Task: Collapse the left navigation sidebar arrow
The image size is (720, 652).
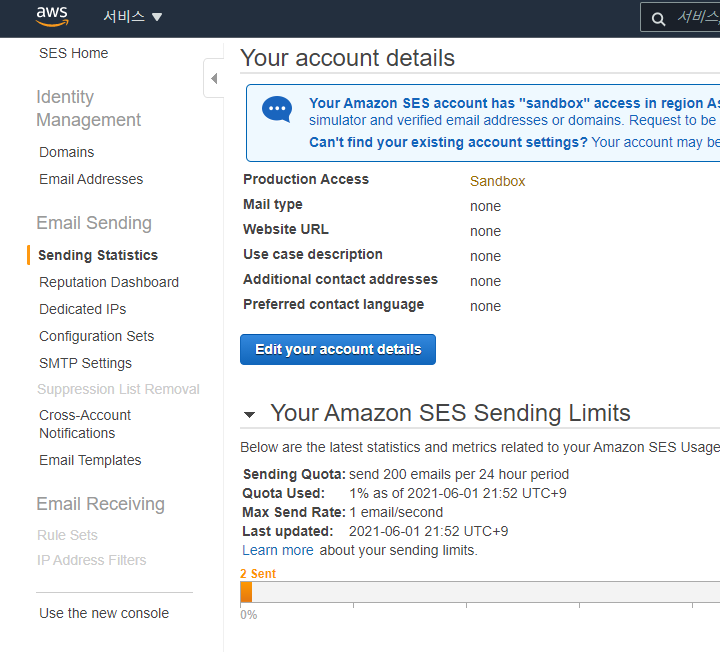Action: [x=214, y=78]
